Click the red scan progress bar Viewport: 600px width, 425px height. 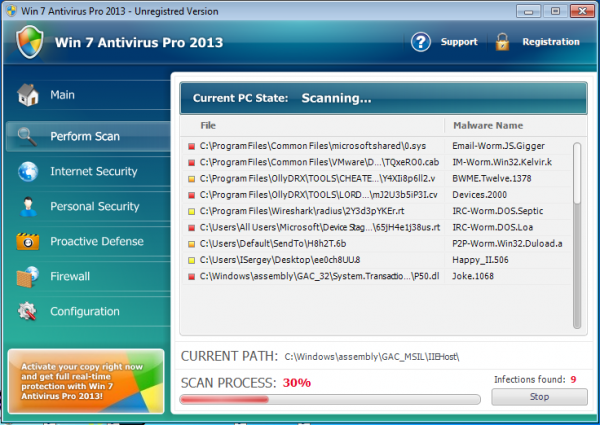224,400
